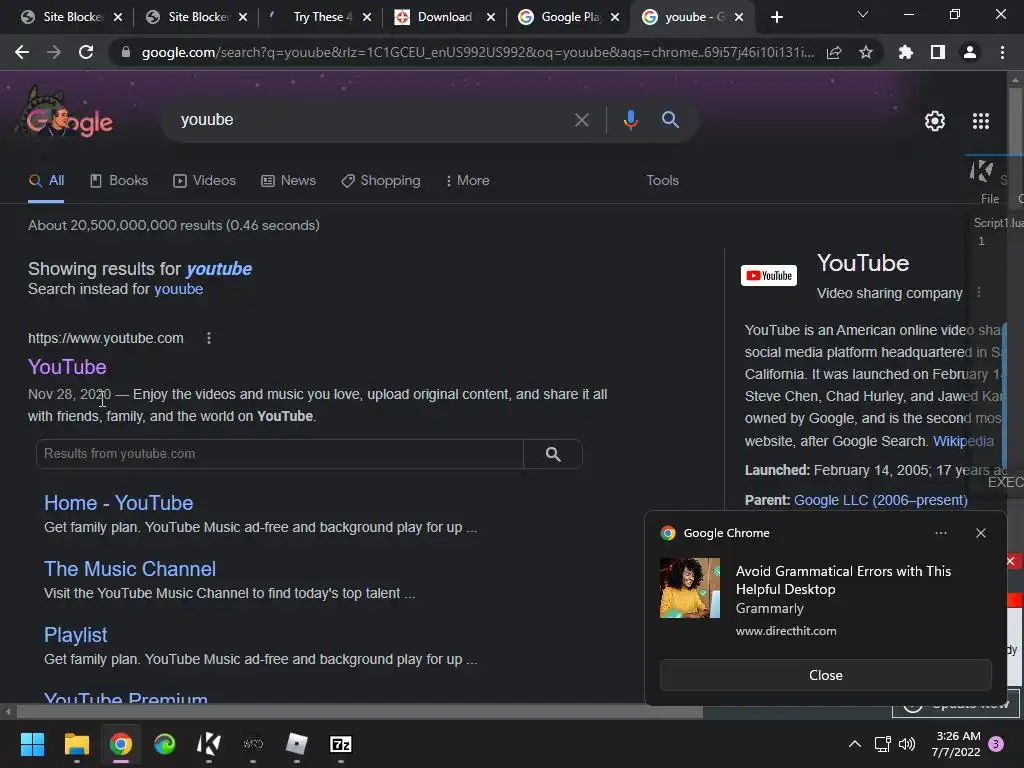
Task: View site information lock icon
Action: (x=126, y=52)
